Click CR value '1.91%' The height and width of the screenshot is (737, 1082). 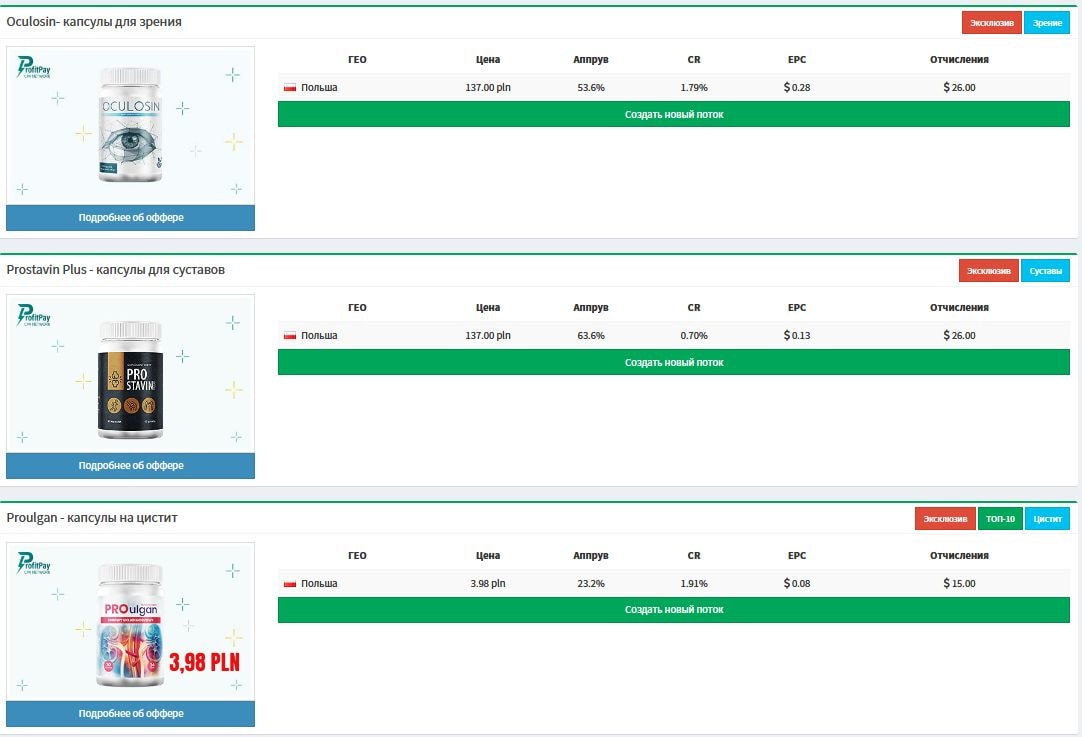pyautogui.click(x=694, y=583)
